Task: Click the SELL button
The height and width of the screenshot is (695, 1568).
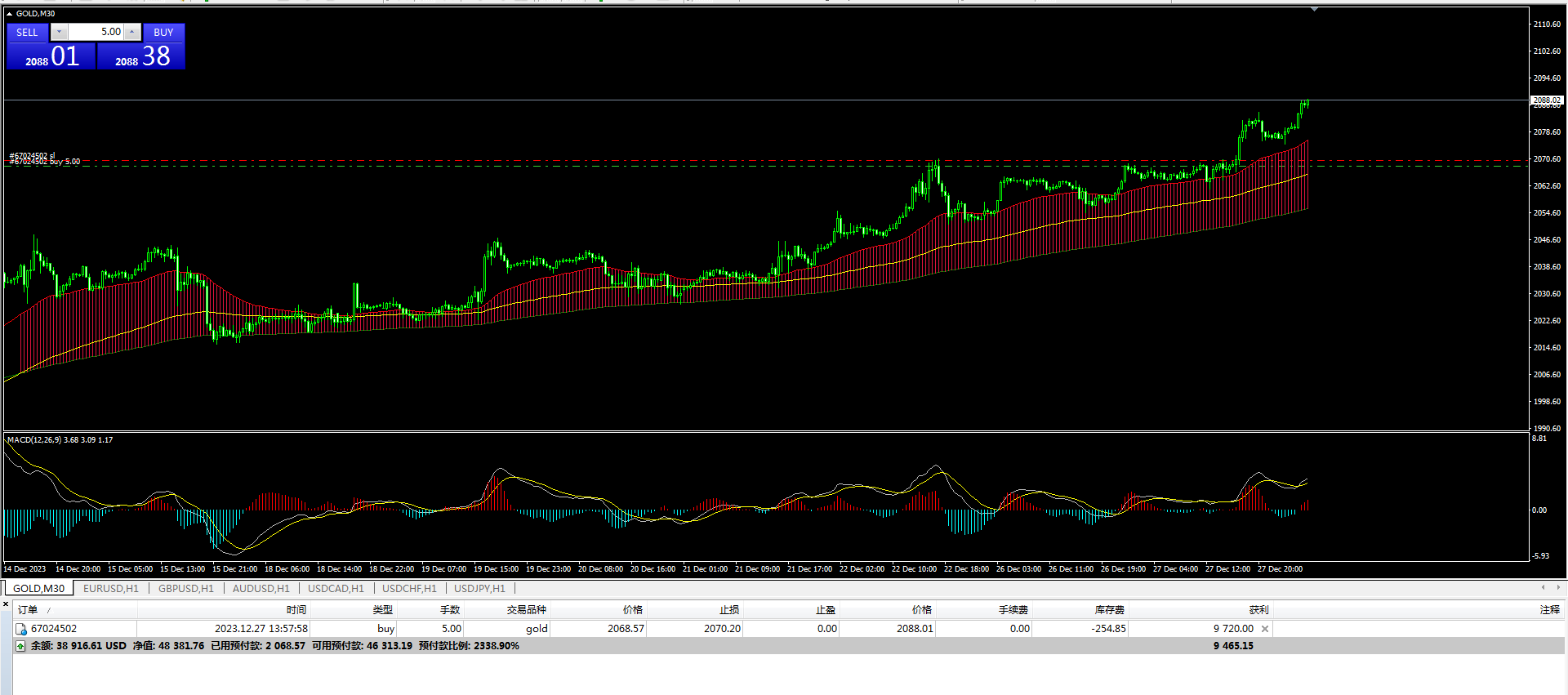Action: pyautogui.click(x=27, y=32)
